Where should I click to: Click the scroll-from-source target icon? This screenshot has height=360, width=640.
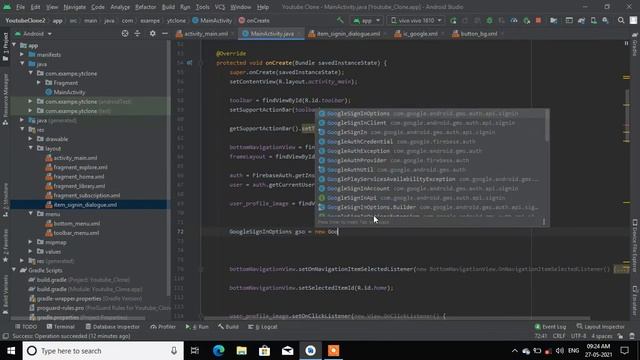(125, 34)
